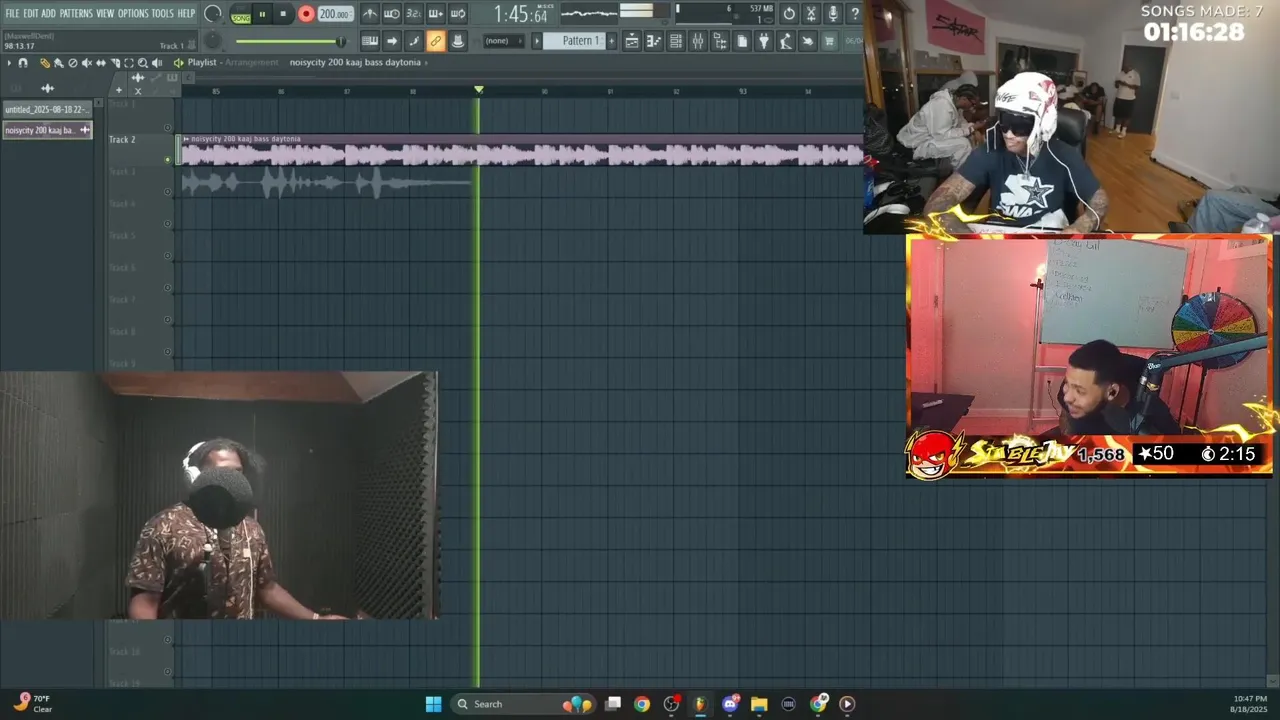This screenshot has height=720, width=1280.
Task: Adjust the green main pitch slider
Action: click(289, 41)
